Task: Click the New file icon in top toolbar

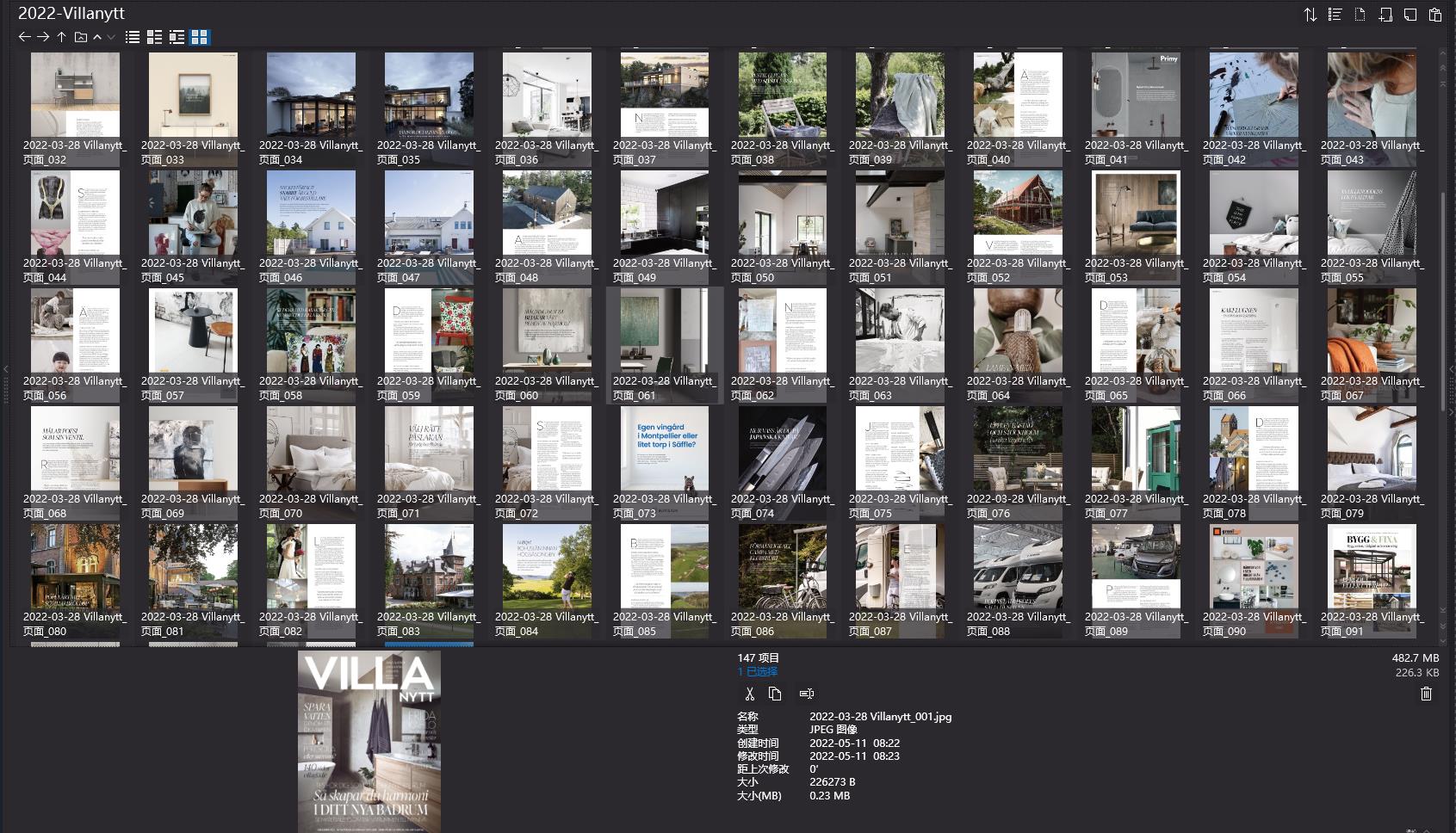Action: pyautogui.click(x=1360, y=14)
